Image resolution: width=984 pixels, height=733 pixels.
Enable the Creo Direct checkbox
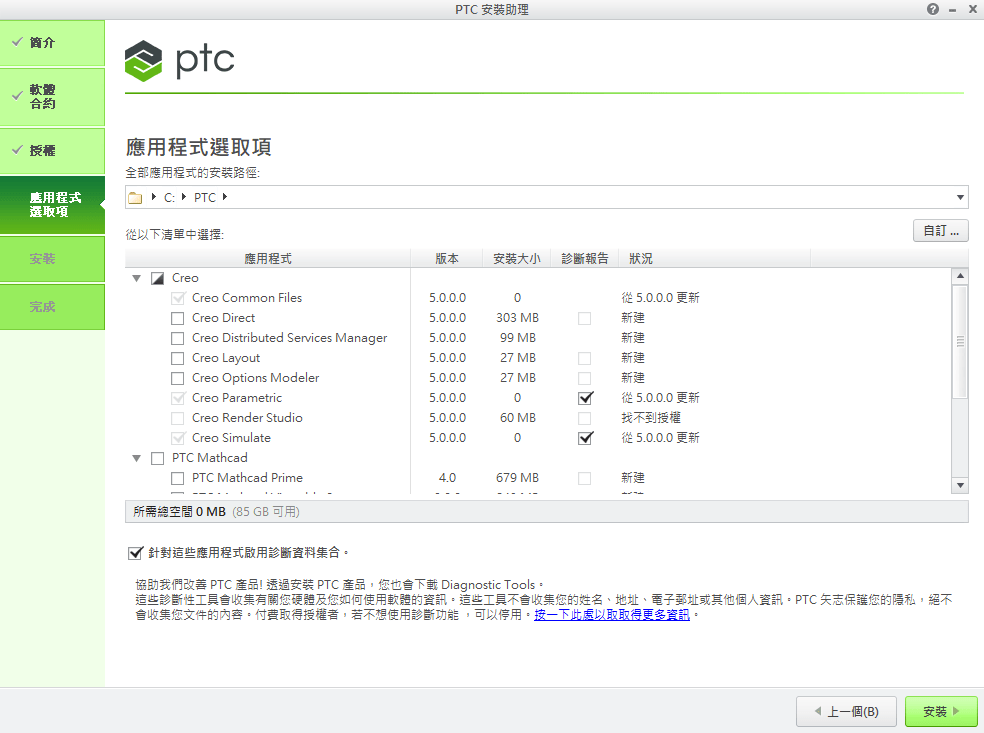click(177, 318)
